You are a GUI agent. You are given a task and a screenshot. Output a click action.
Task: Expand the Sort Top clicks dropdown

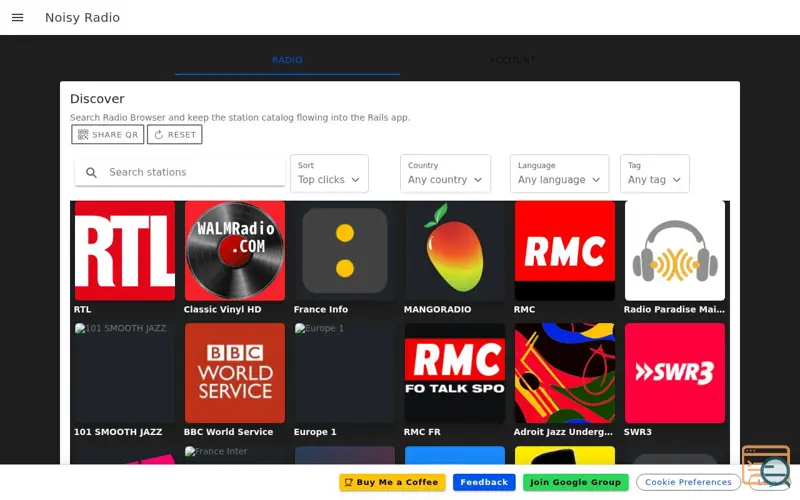click(x=329, y=173)
